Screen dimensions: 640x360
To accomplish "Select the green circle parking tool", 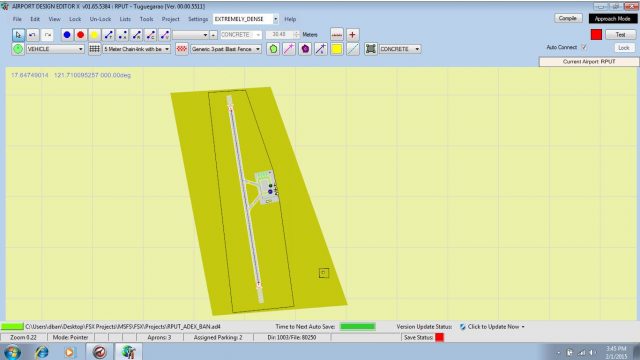I will [x=18, y=49].
